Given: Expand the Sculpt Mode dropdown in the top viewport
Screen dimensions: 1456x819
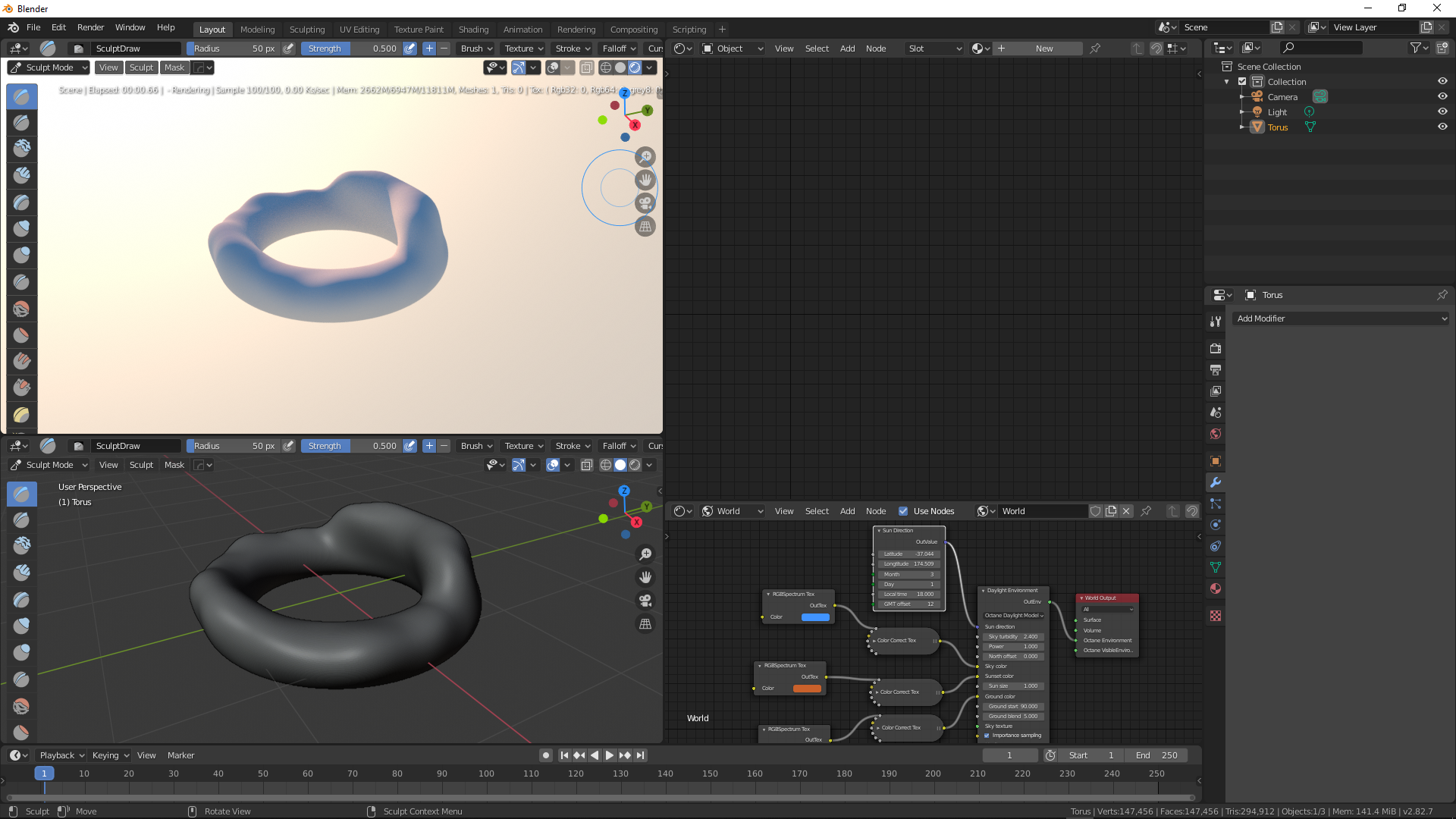Looking at the screenshot, I should tap(49, 67).
